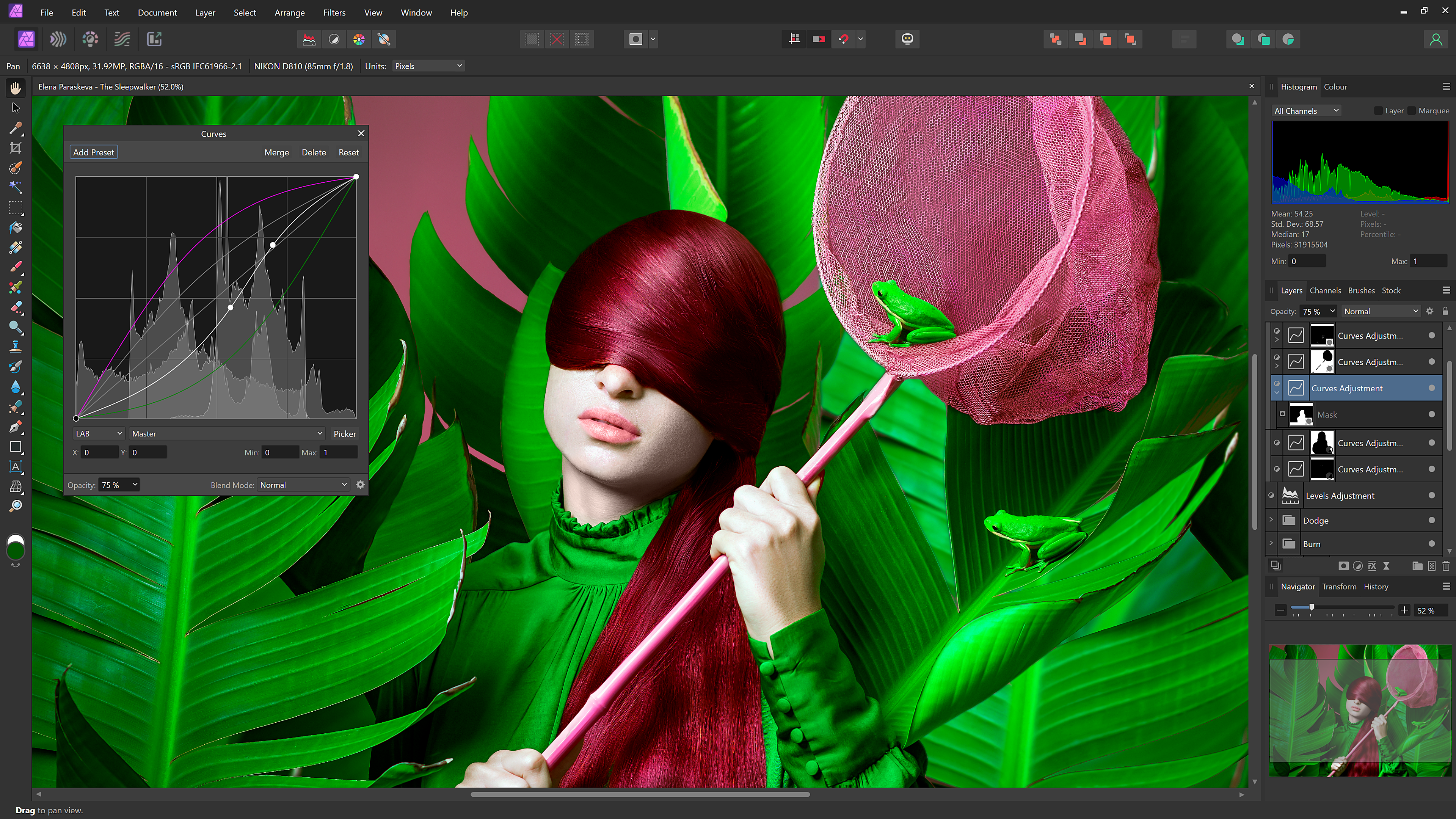Viewport: 1456px width, 819px height.
Task: Open the Arrange menu
Action: [289, 13]
